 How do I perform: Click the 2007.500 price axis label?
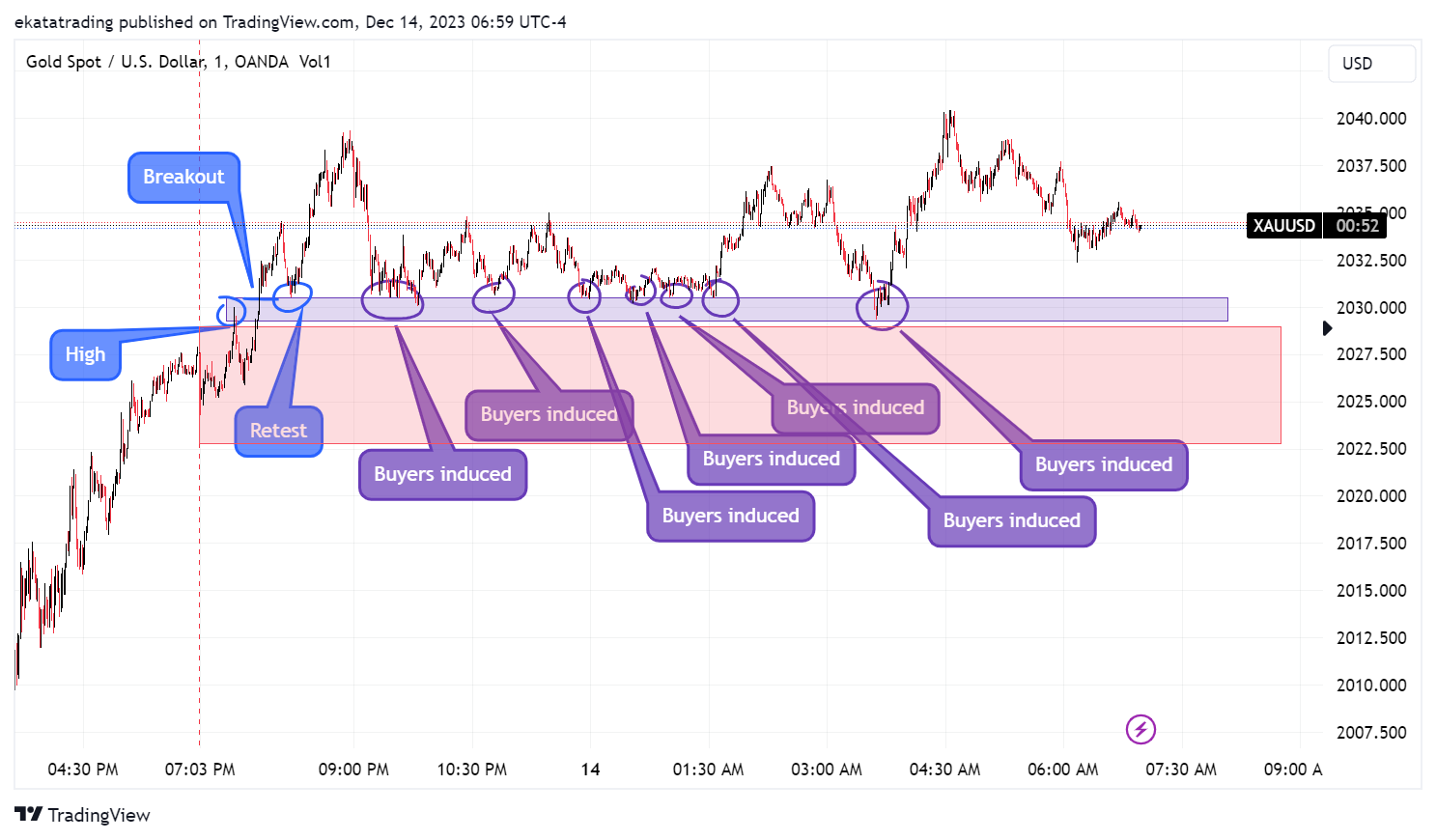coord(1371,733)
